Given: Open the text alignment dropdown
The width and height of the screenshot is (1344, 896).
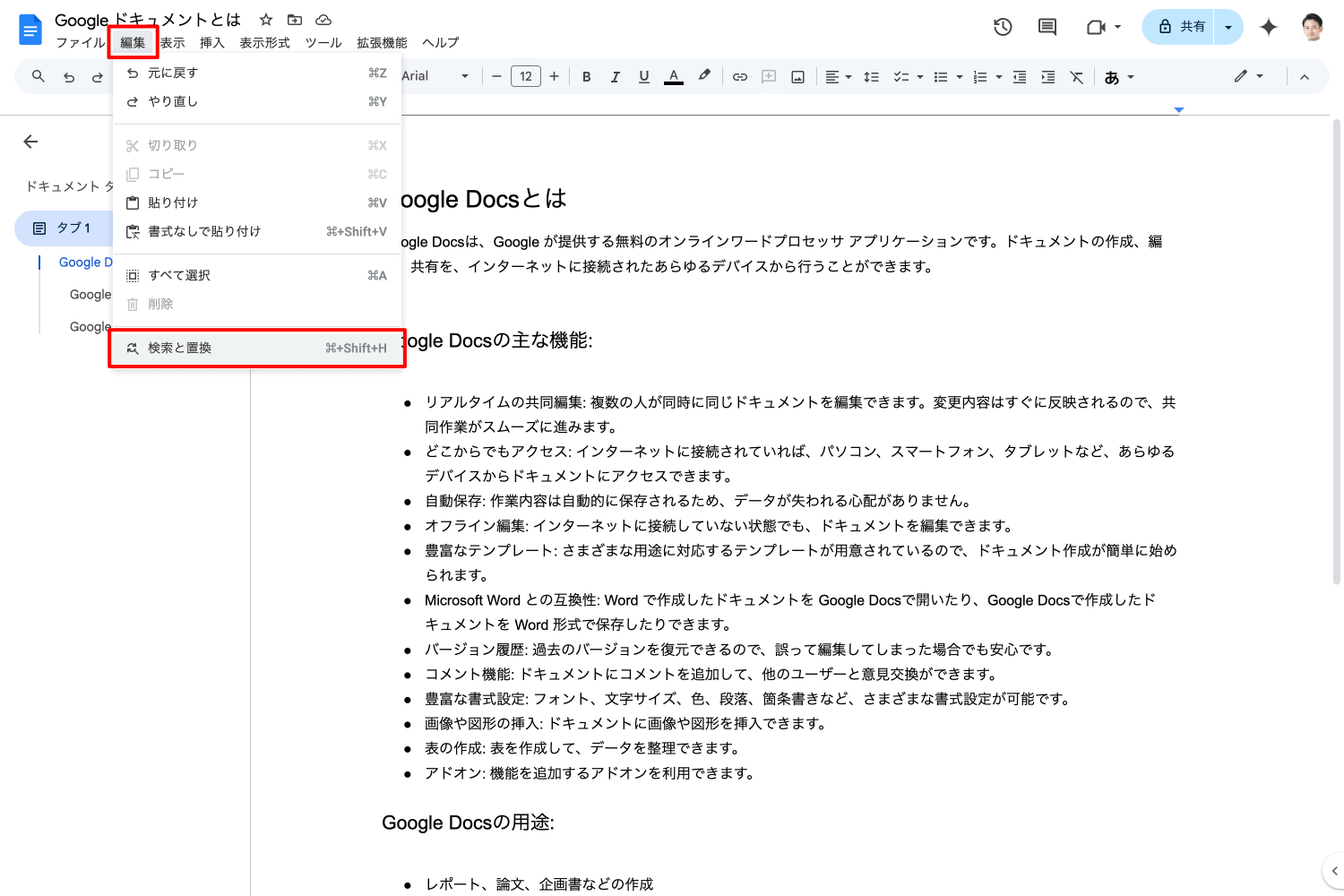Looking at the screenshot, I should pos(839,77).
